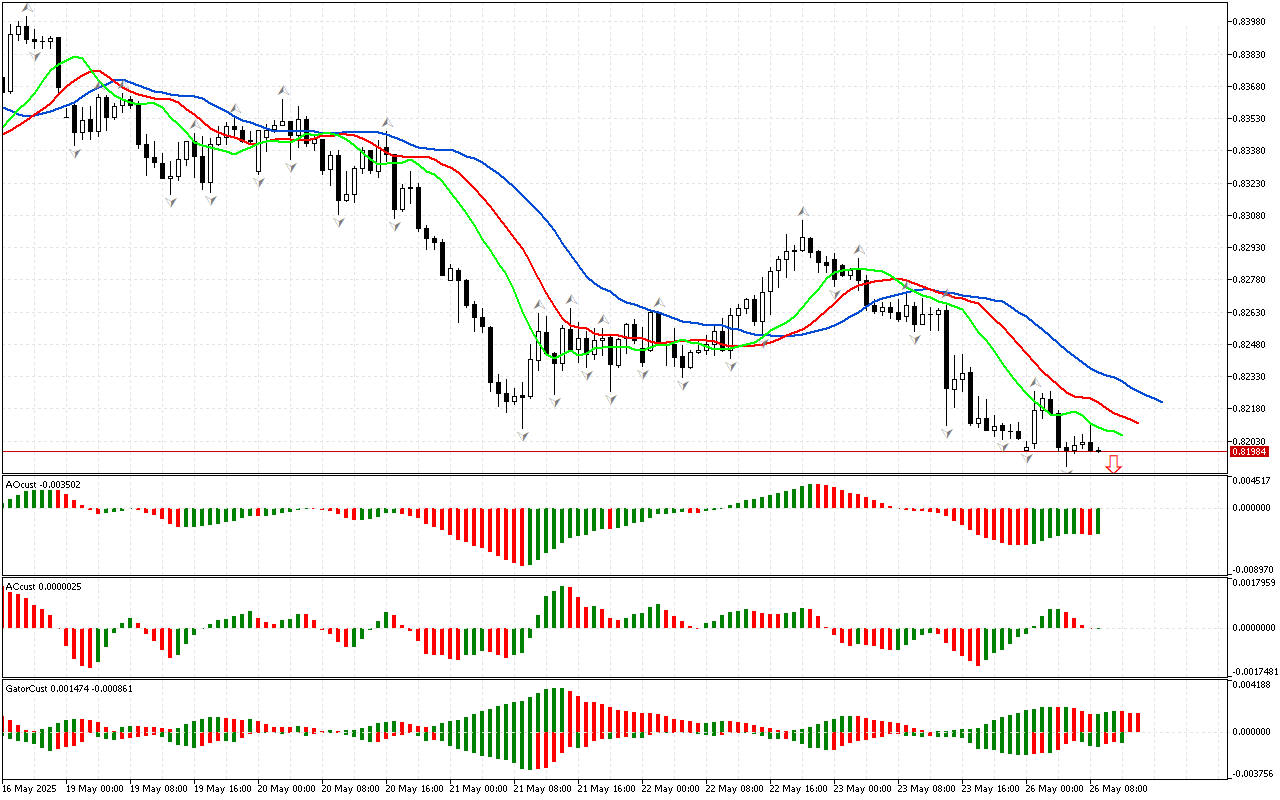Click the 0.004517 value on the AO scale

1252,481
